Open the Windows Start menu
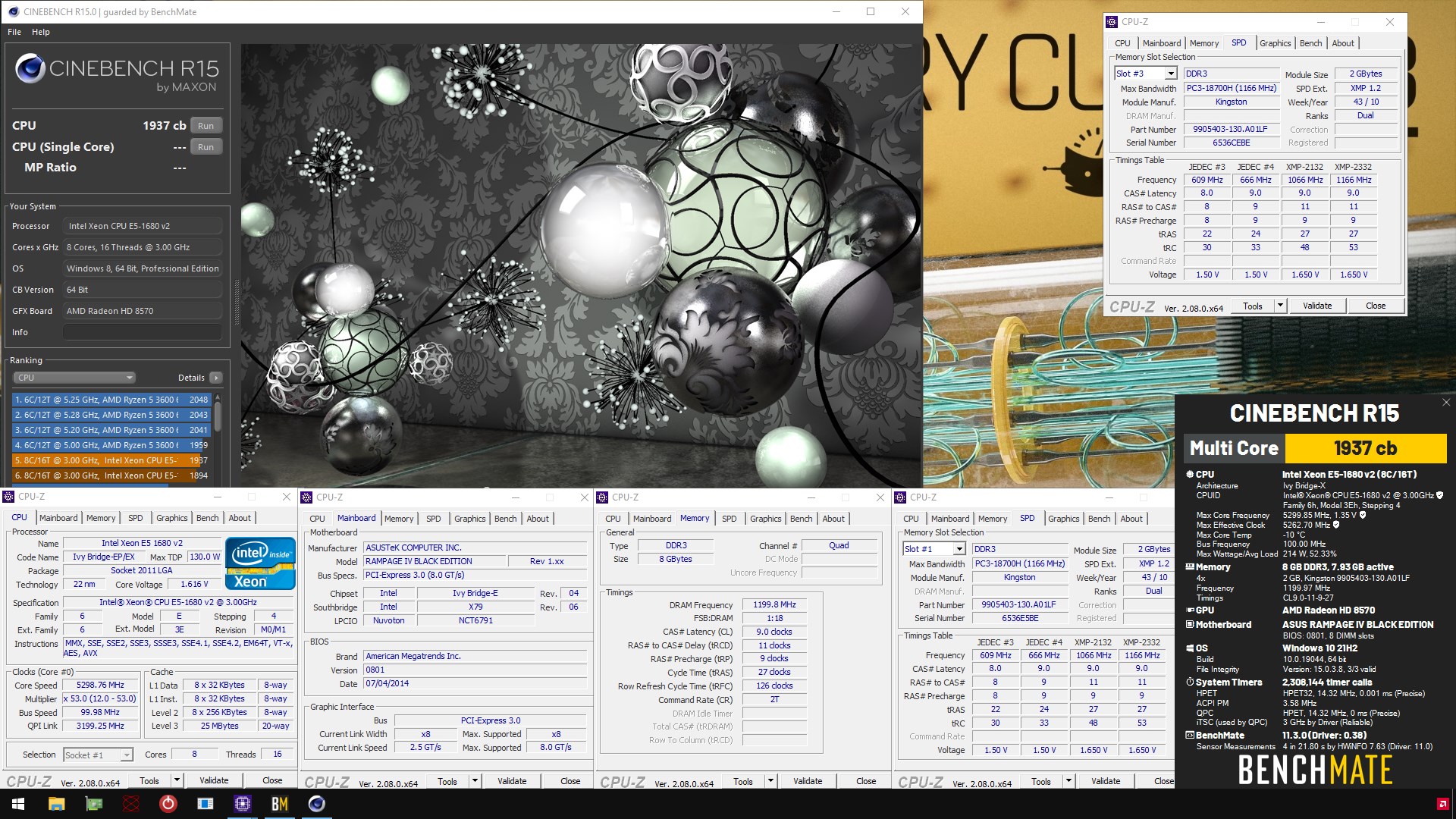Screen dimensions: 1456x819 (18, 804)
